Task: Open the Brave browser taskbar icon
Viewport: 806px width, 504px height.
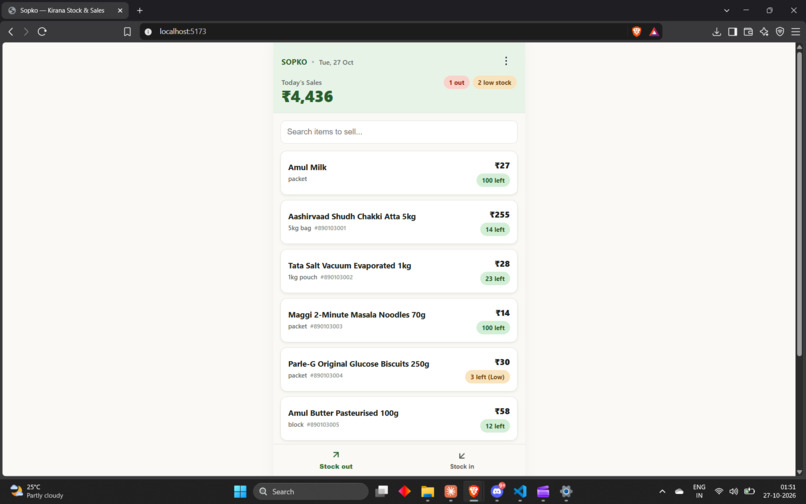Action: click(474, 492)
